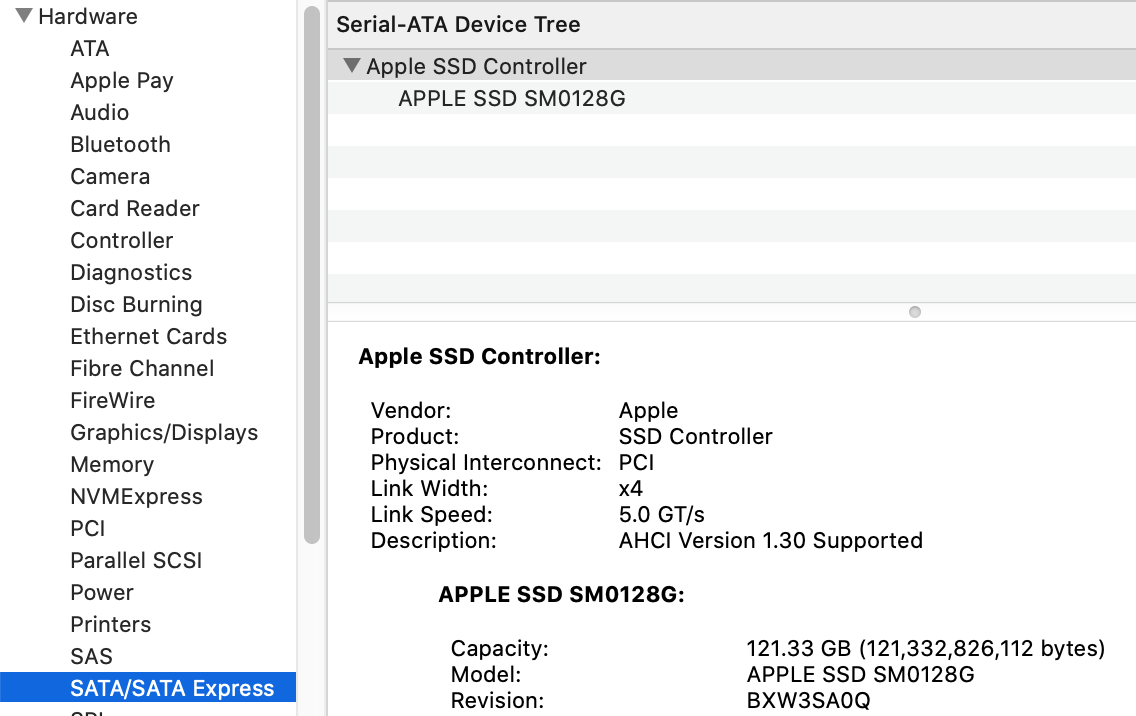Select the Apple SSD Controller tree row
The image size is (1136, 716).
(732, 66)
